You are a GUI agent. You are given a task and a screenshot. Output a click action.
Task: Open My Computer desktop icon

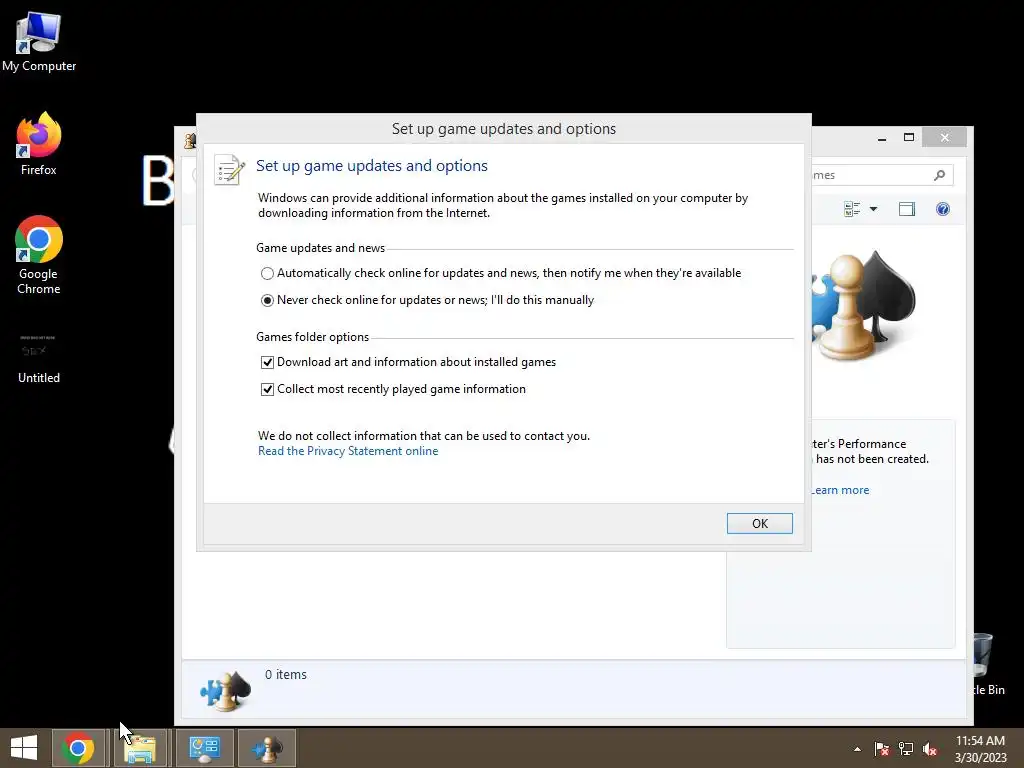(39, 41)
